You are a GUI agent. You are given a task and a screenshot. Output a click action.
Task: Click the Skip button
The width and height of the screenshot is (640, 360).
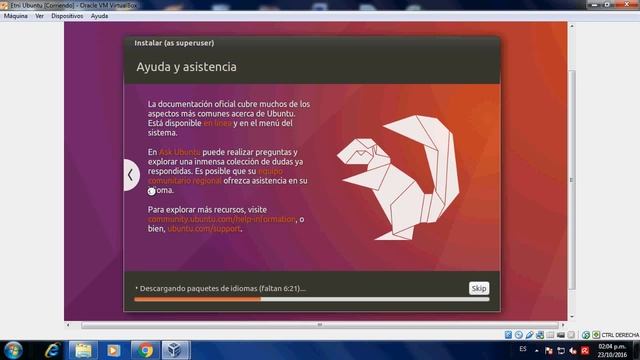[479, 288]
